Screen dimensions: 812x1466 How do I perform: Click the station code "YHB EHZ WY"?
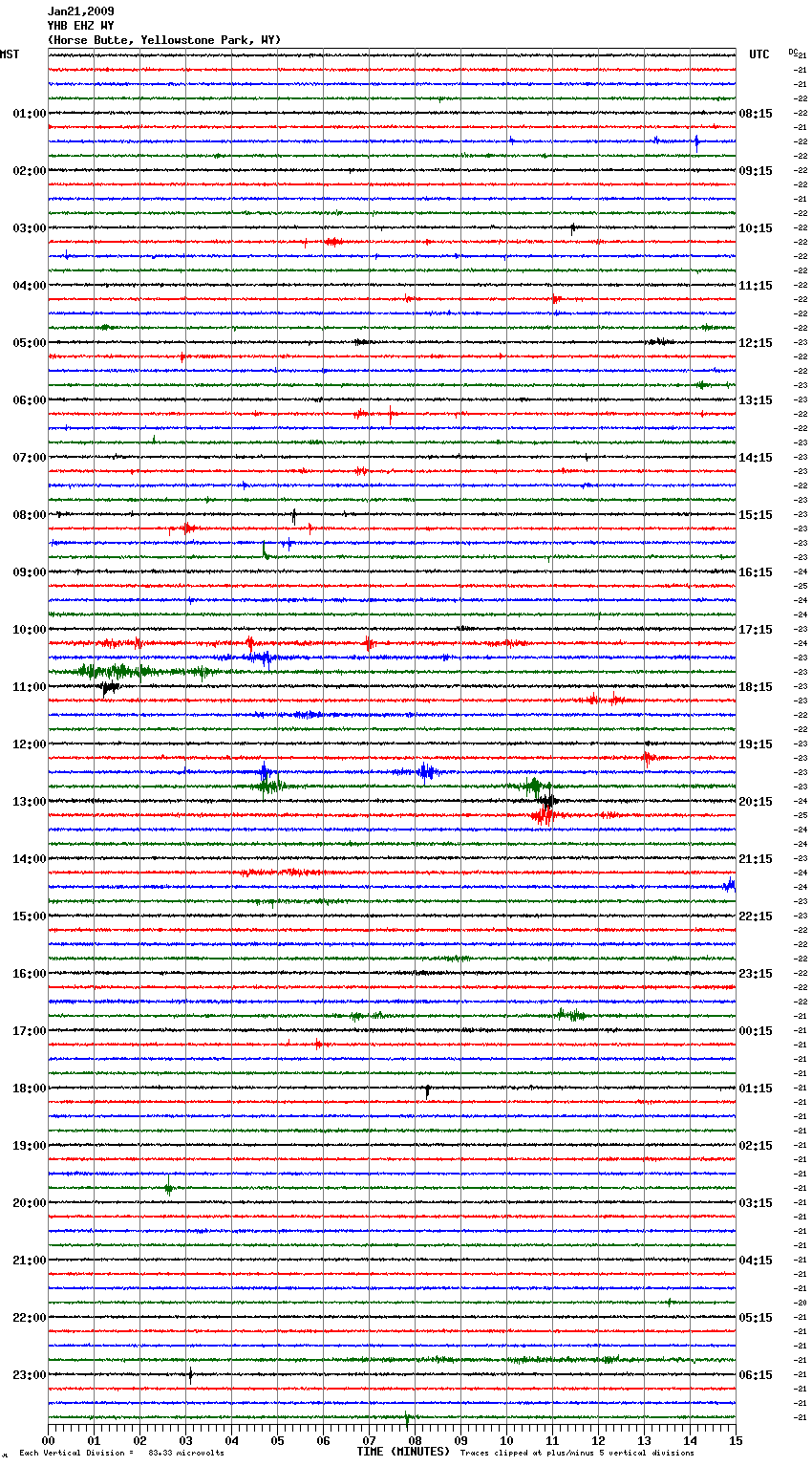[81, 26]
